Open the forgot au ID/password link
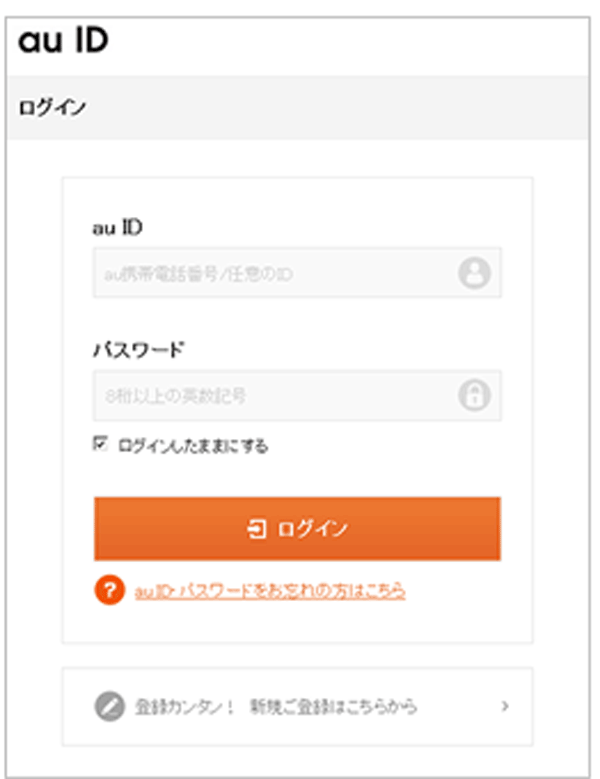The width and height of the screenshot is (600, 779). [270, 591]
